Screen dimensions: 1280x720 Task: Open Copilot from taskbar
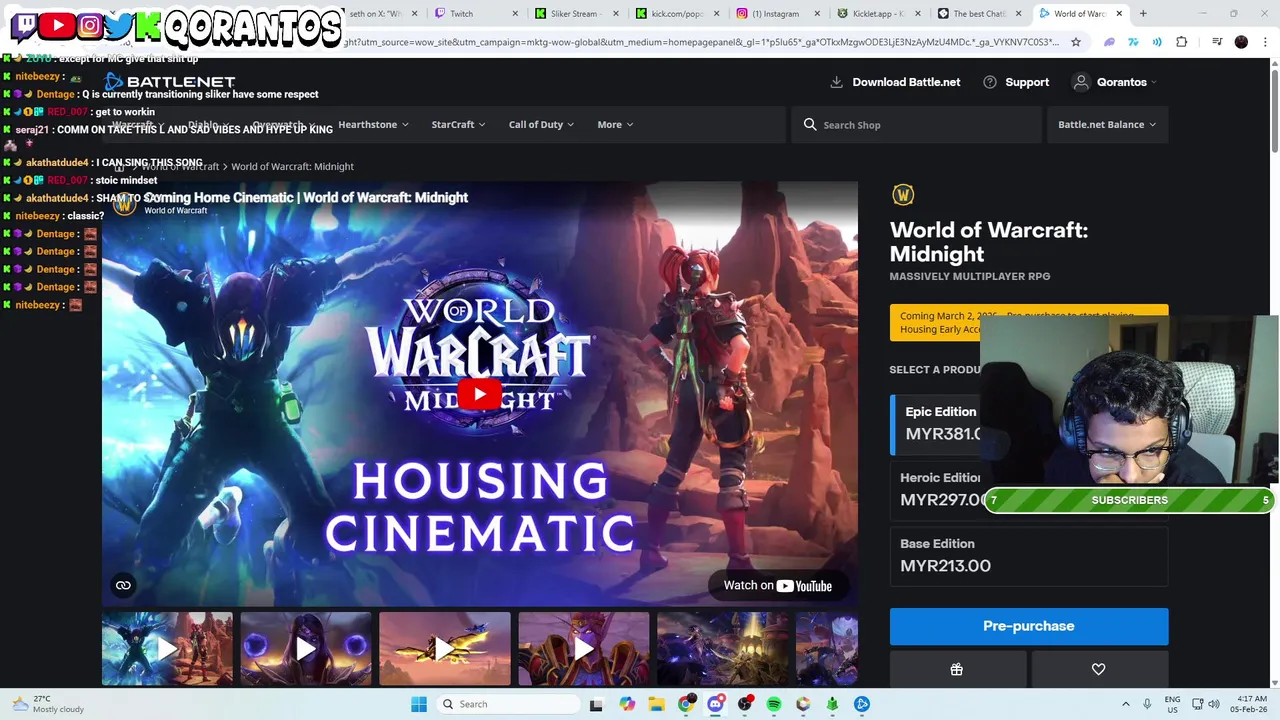pyautogui.click(x=627, y=704)
